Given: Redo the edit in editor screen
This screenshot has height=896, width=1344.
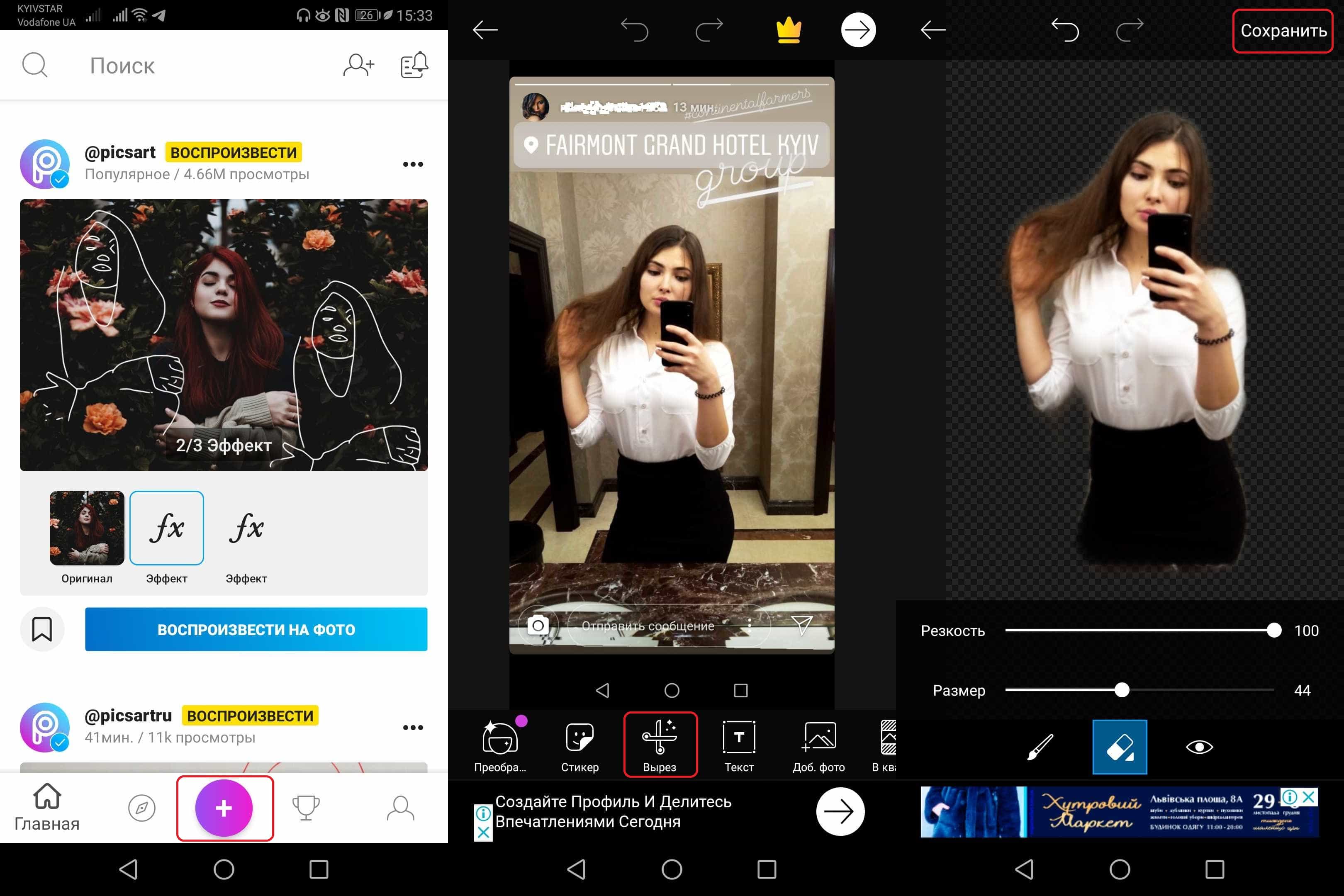Looking at the screenshot, I should coord(709,30).
